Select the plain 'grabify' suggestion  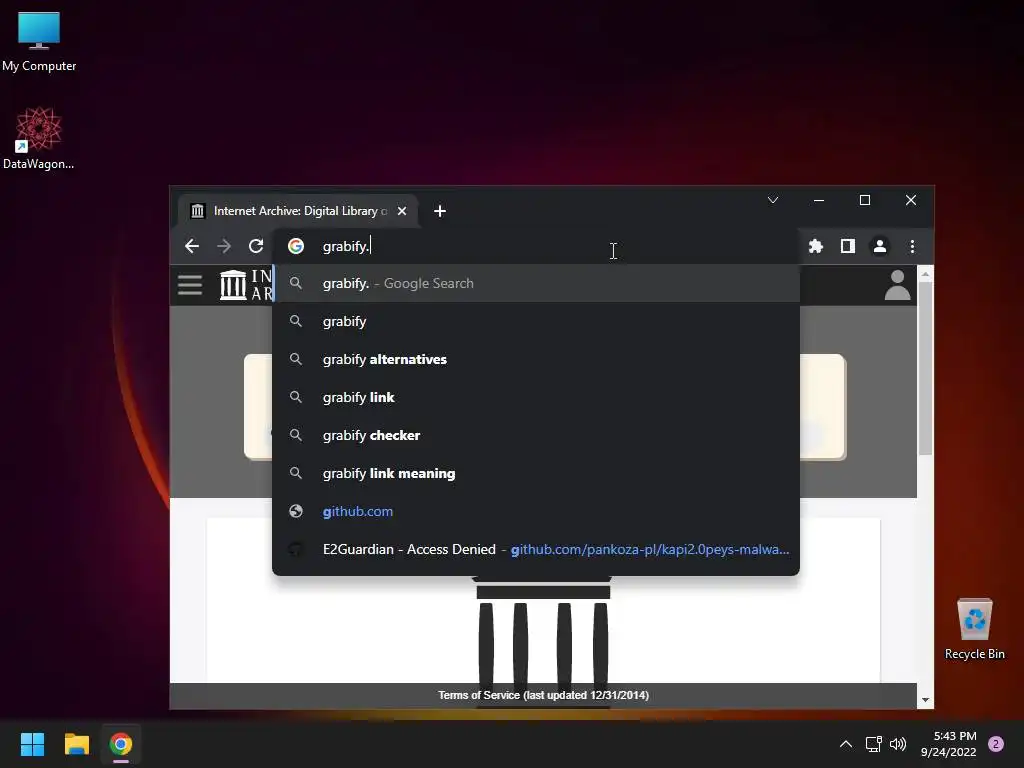tap(536, 321)
